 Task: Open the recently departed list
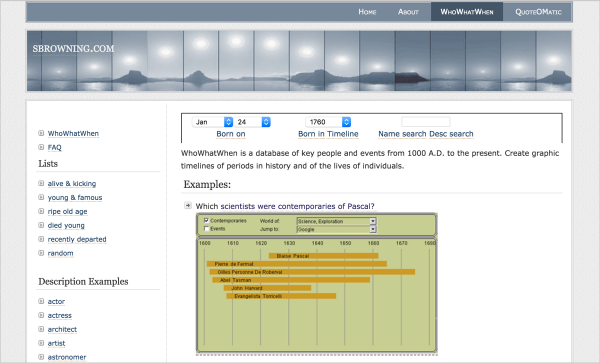click(77, 239)
